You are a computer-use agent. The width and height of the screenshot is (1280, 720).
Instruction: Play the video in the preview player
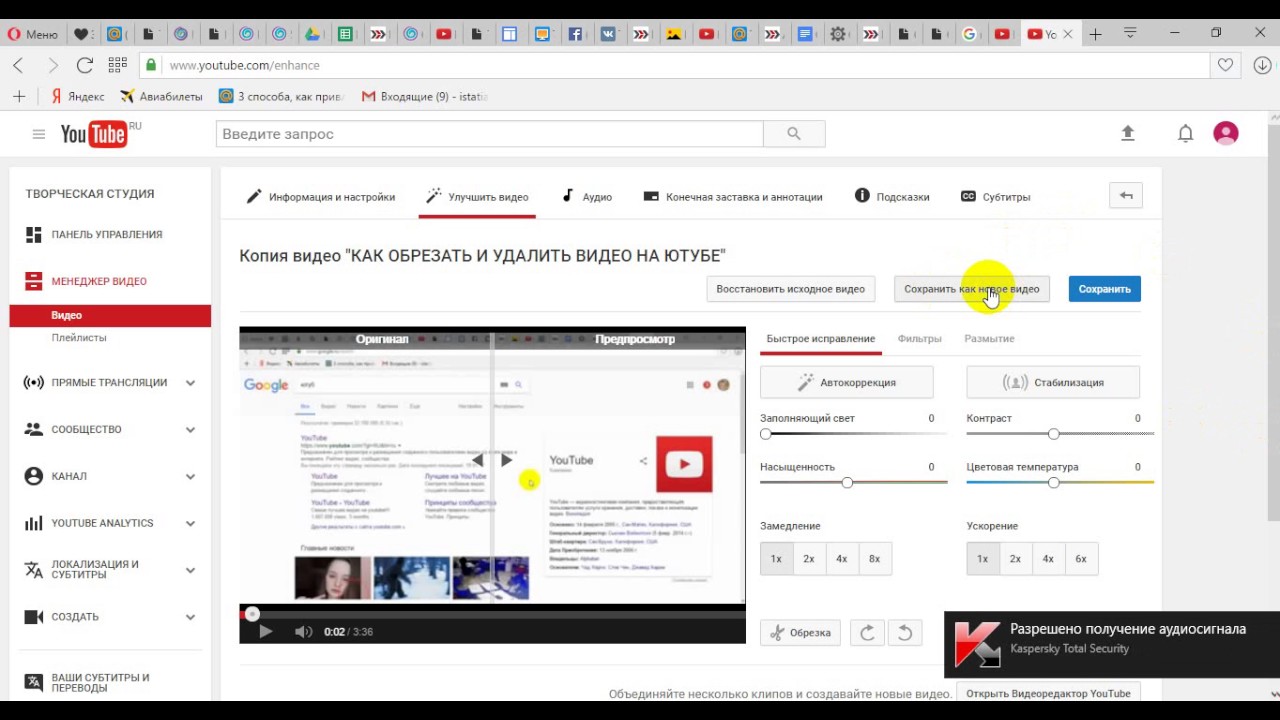265,631
